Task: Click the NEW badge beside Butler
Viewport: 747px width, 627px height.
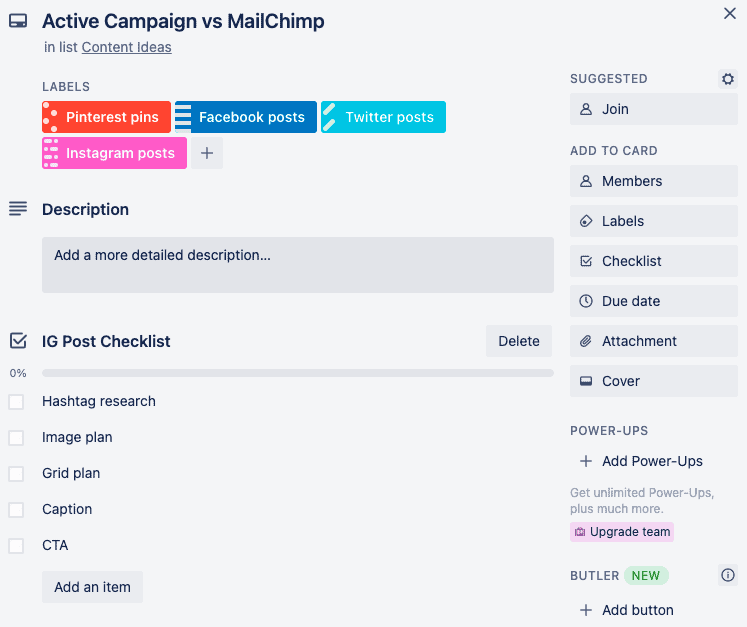Action: point(646,576)
